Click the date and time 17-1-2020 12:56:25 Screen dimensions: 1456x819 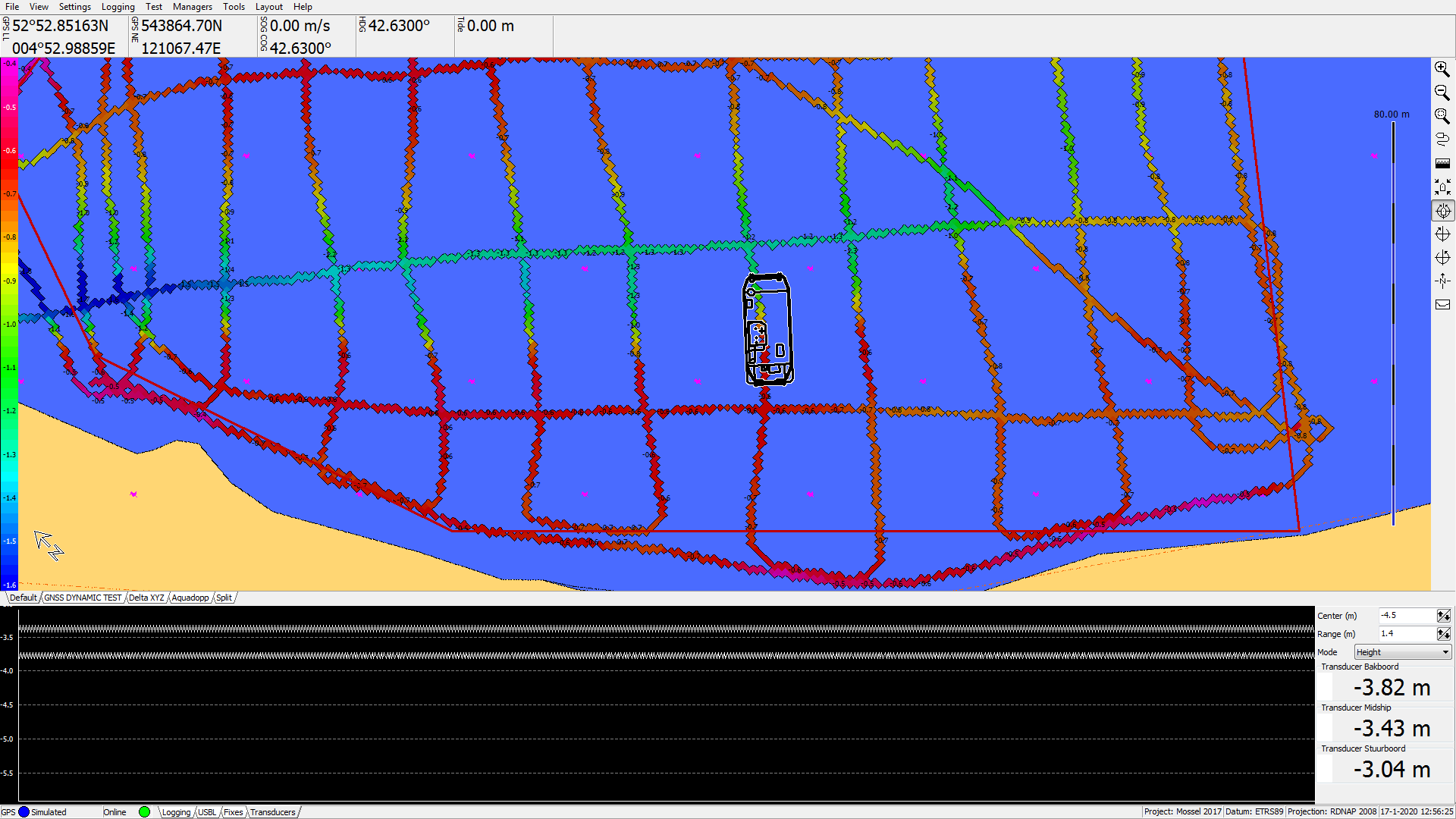[x=1417, y=812]
